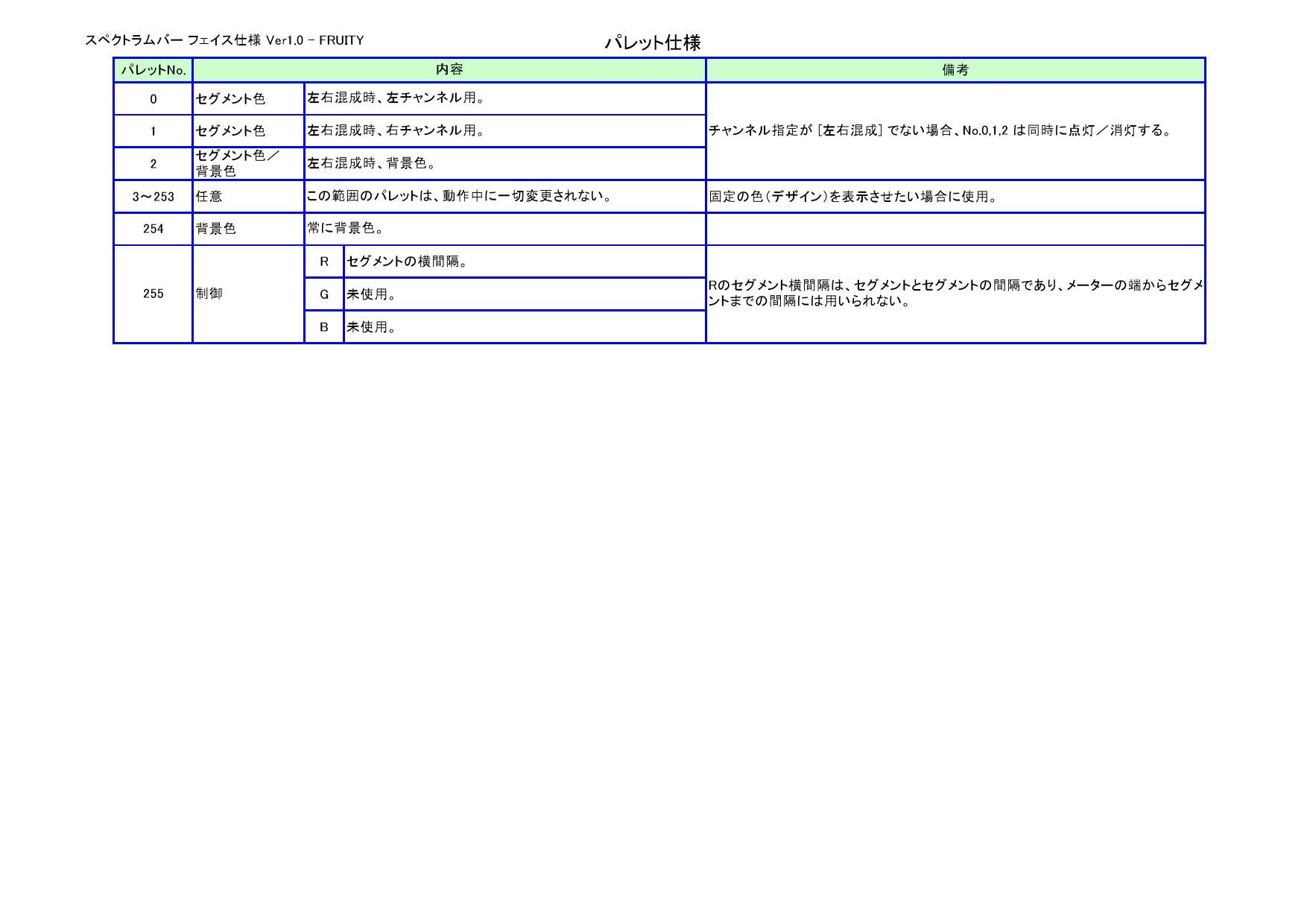
Task: Select the palette number 254 cell
Action: [x=154, y=229]
